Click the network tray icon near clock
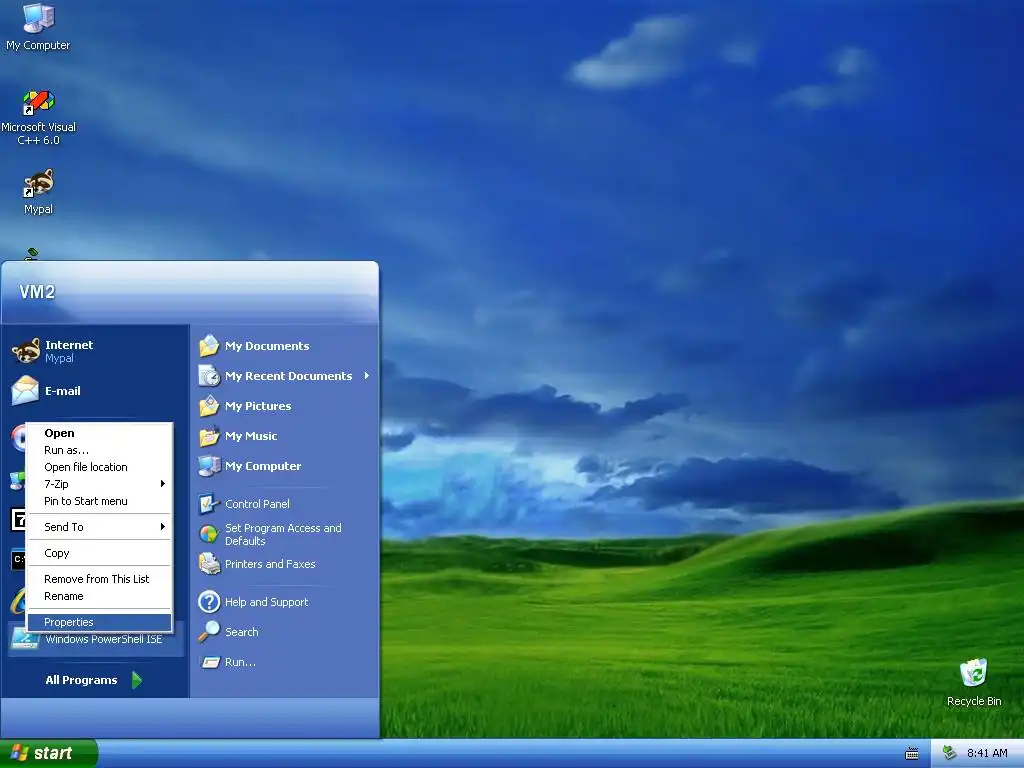 point(949,753)
